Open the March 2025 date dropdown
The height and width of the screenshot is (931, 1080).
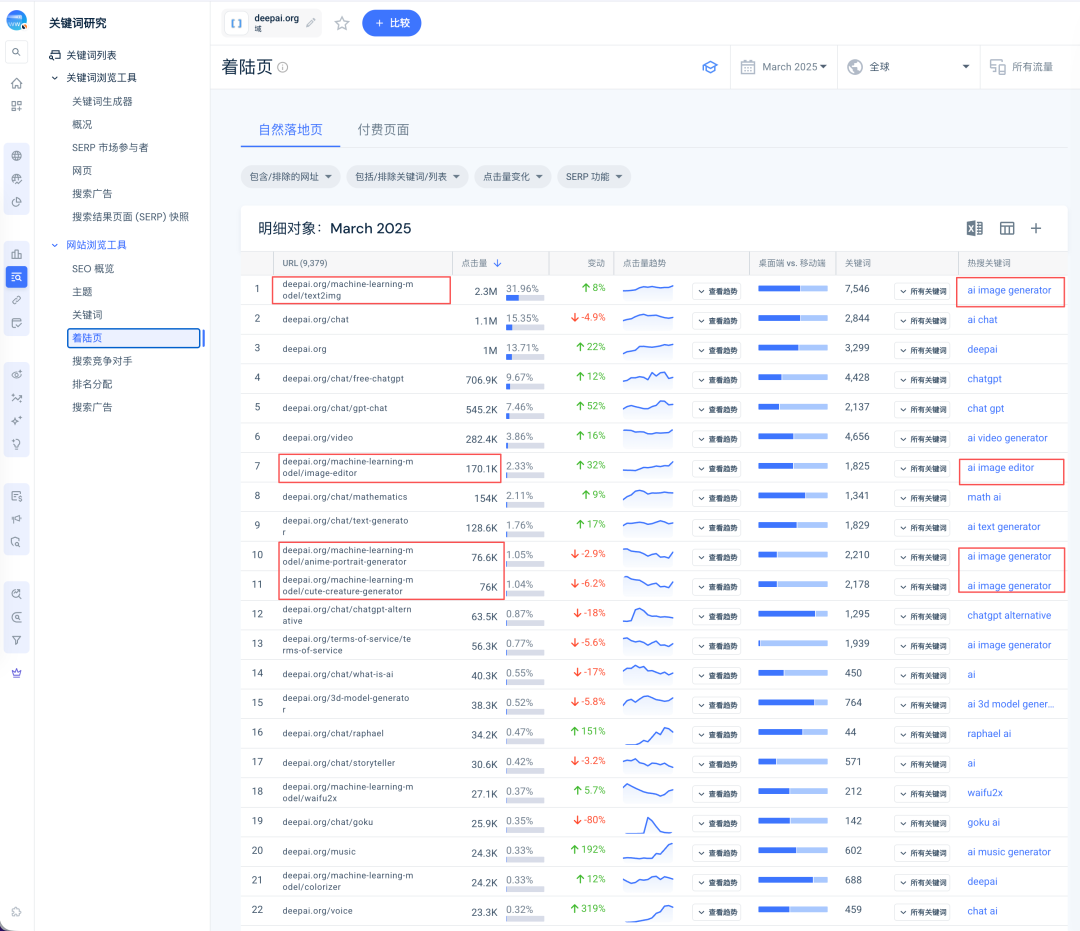pyautogui.click(x=785, y=67)
